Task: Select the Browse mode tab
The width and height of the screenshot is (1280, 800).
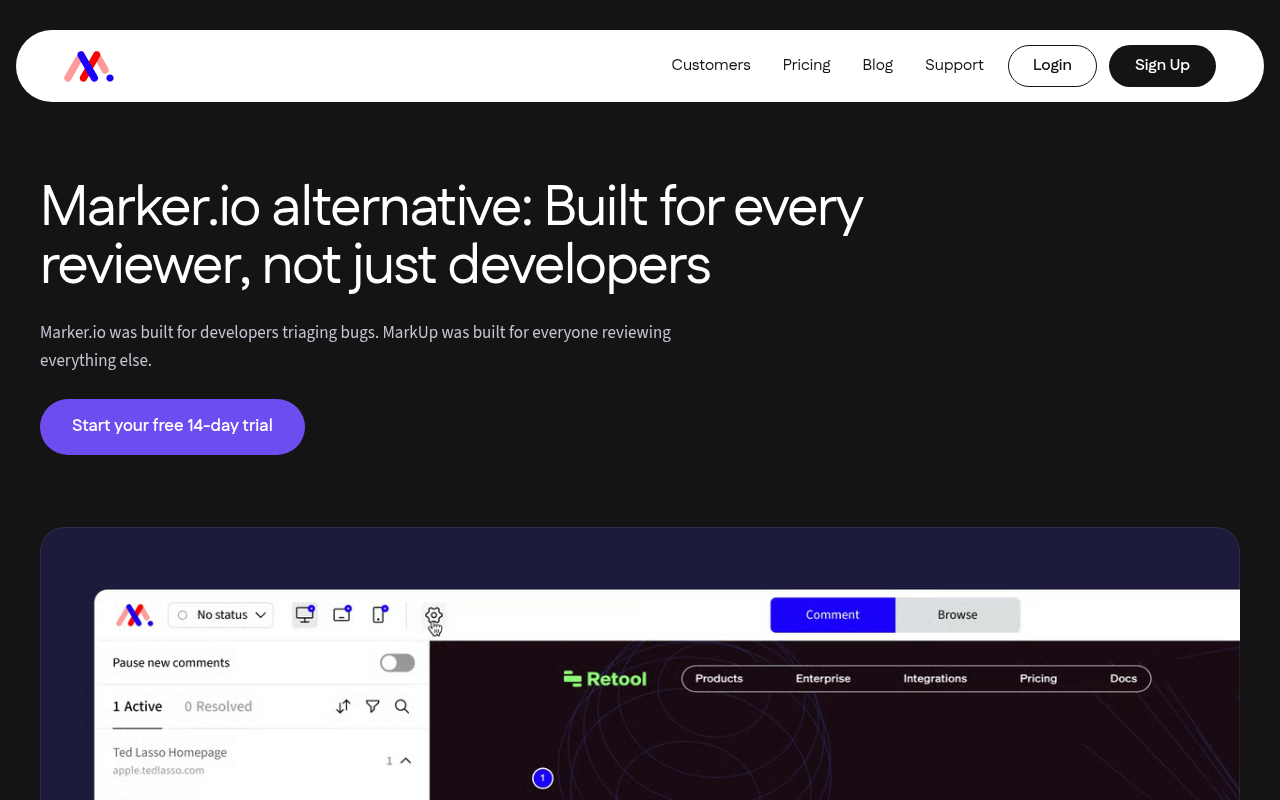Action: [x=958, y=615]
